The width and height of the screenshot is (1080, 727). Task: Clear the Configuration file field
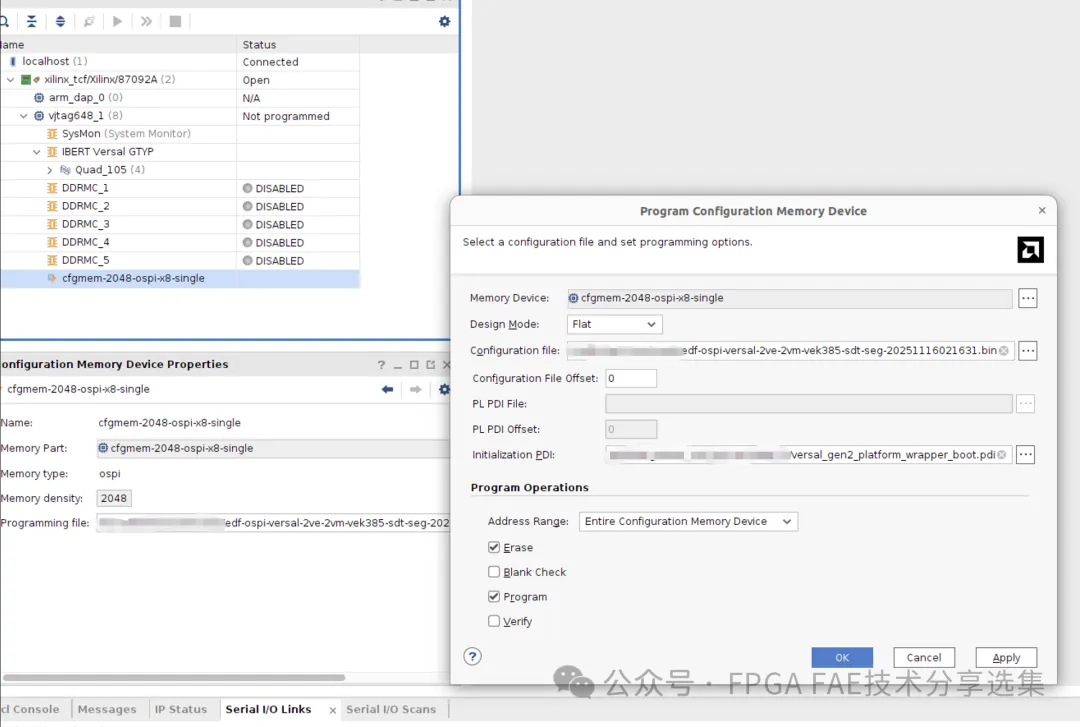pyautogui.click(x=1004, y=351)
